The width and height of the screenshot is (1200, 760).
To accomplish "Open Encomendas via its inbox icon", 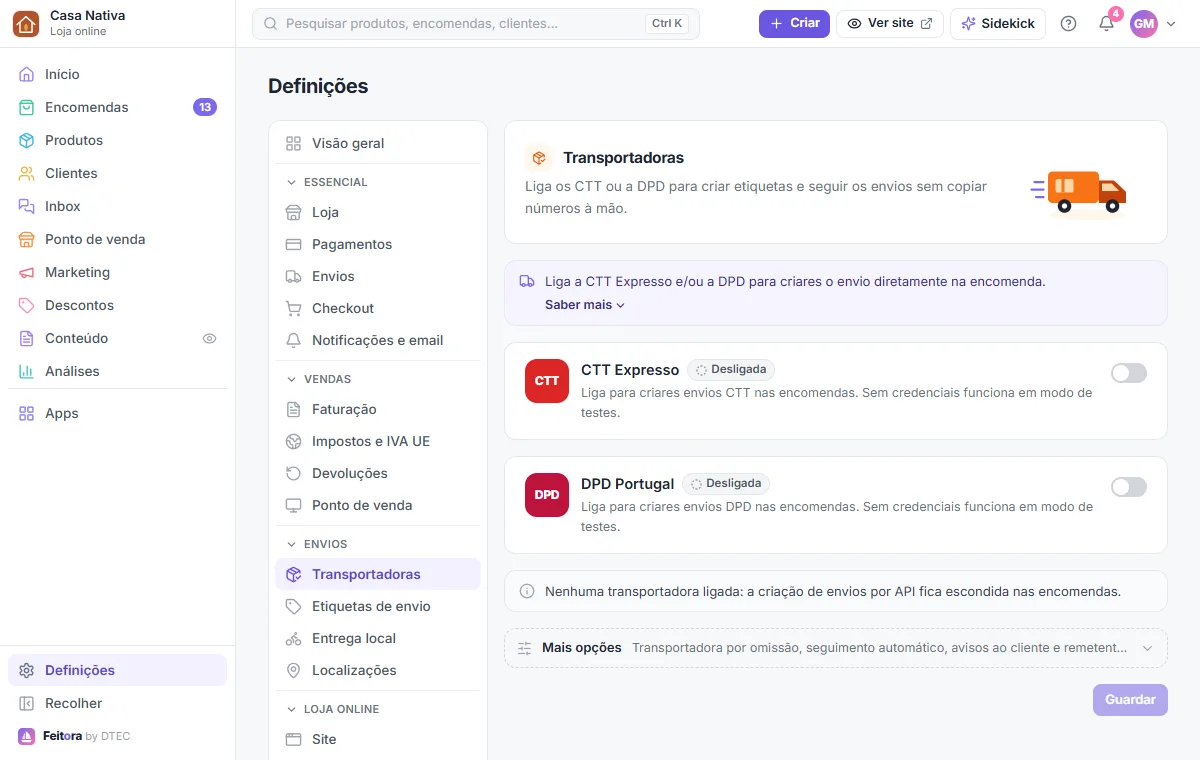I will tap(27, 107).
